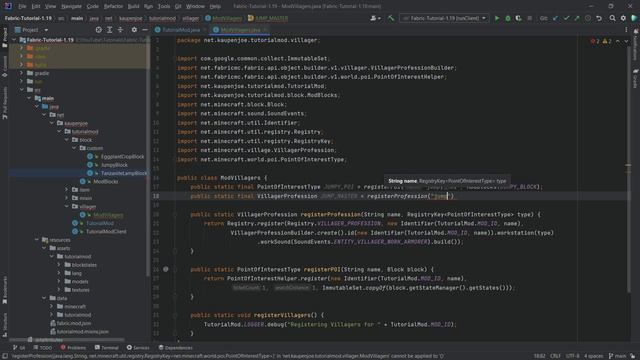
Task: Open the Refactor menu
Action: 113,6
